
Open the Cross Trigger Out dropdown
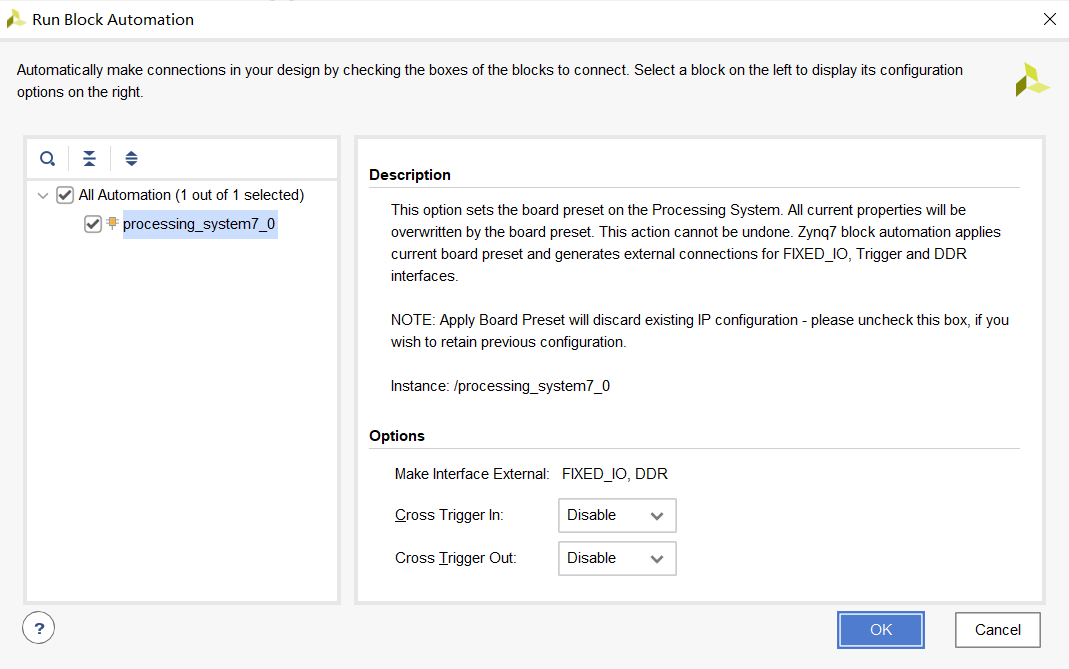[x=617, y=558]
